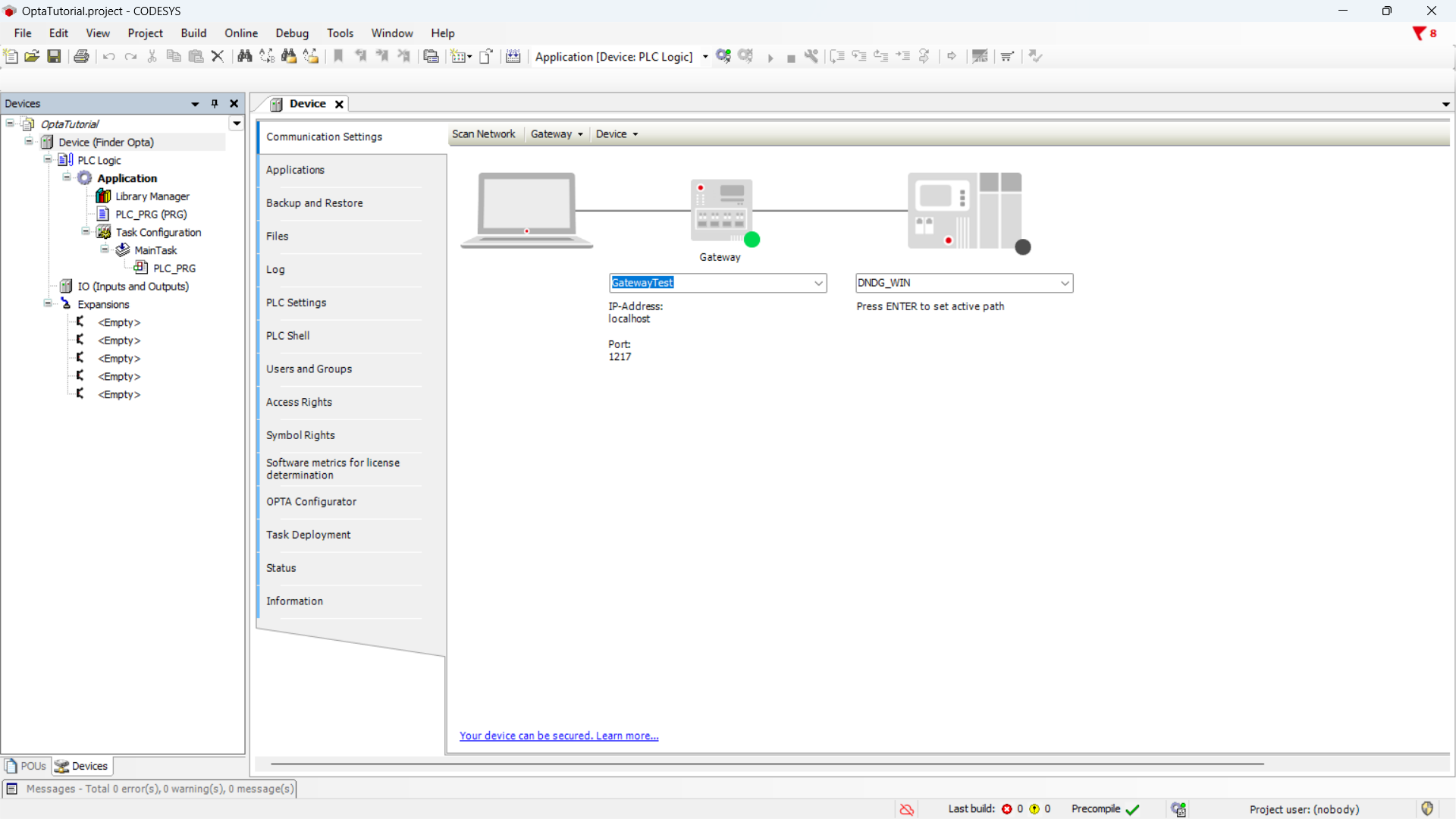Image resolution: width=1456 pixels, height=819 pixels.
Task: Open the GatewayTest combo box dropdown
Action: tap(818, 283)
